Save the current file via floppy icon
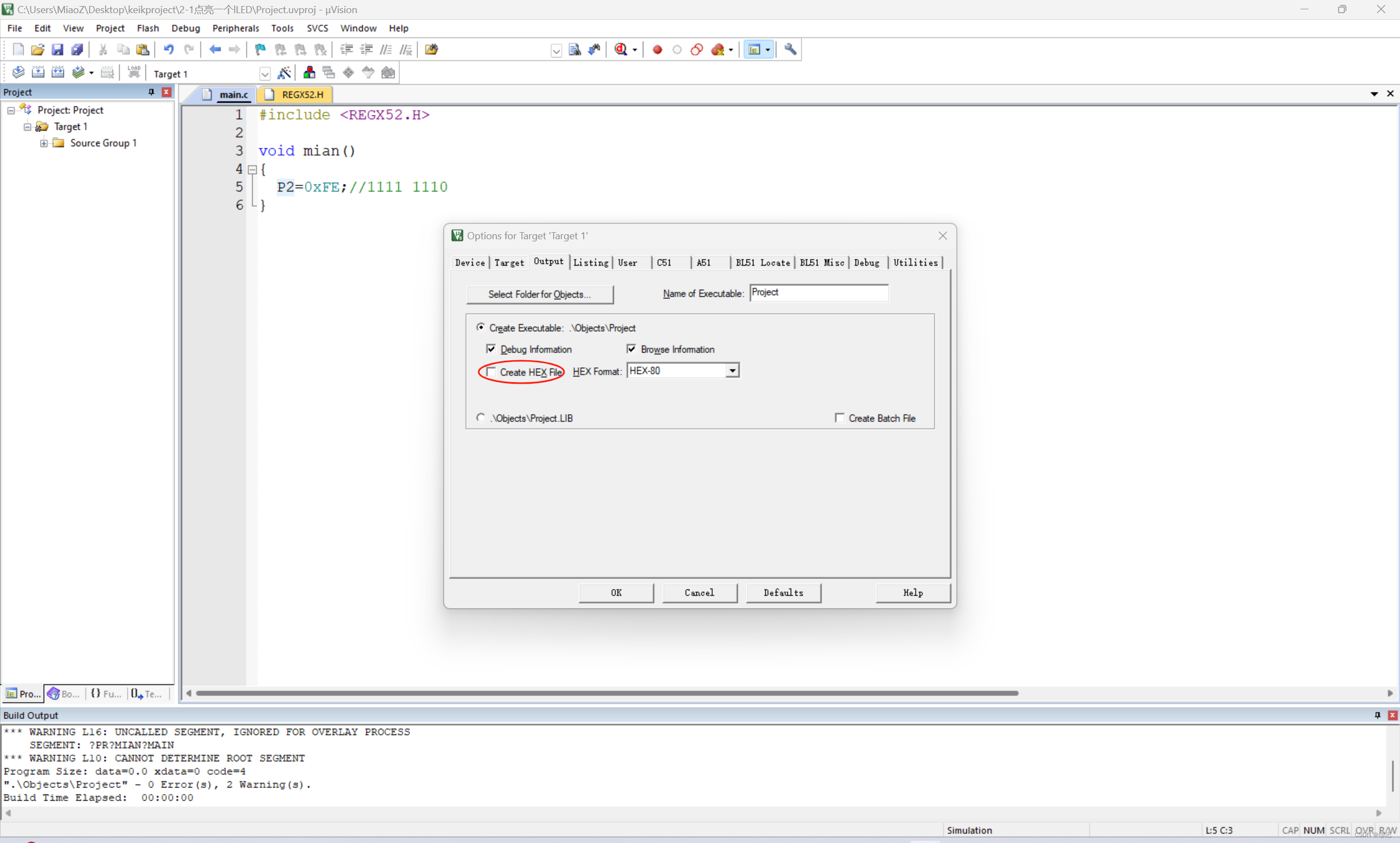 (57, 49)
